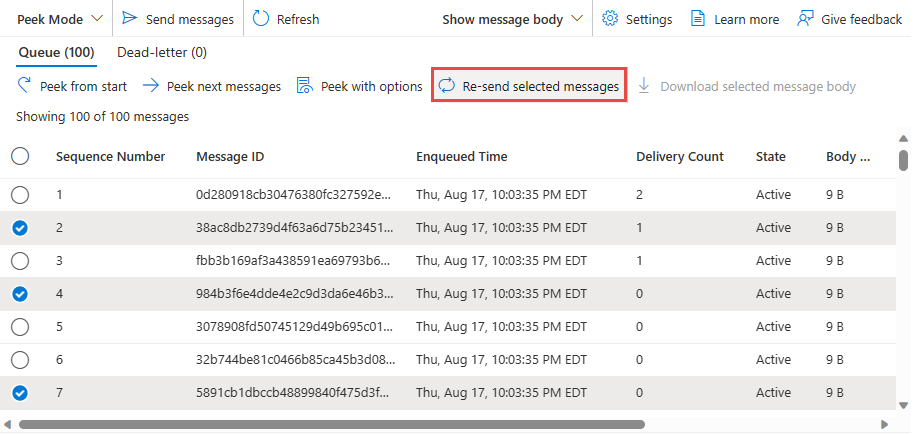The height and width of the screenshot is (434, 921).
Task: Click the Give feedback person icon
Action: 805,19
